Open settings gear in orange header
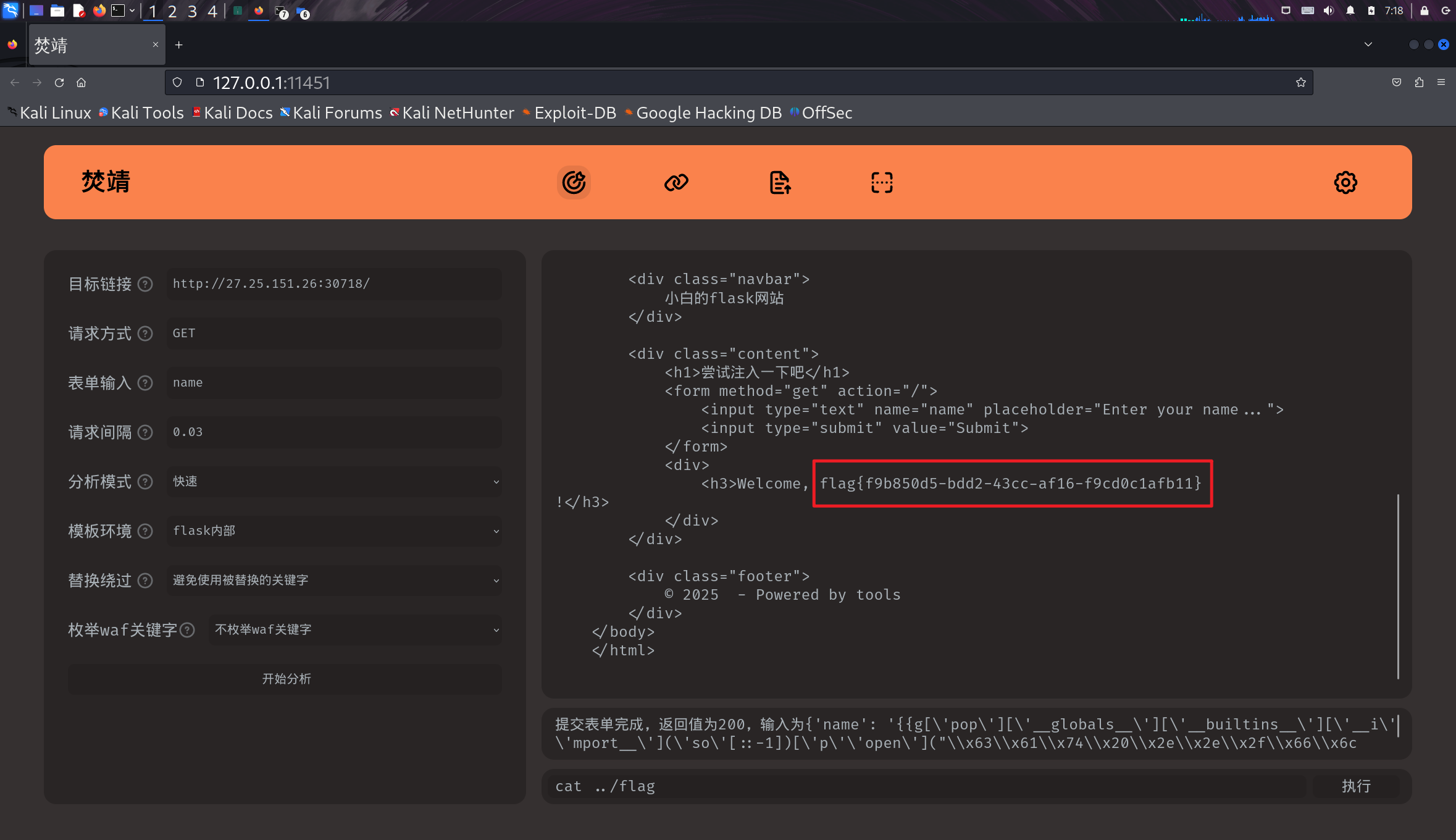This screenshot has width=1456, height=840. click(x=1345, y=182)
